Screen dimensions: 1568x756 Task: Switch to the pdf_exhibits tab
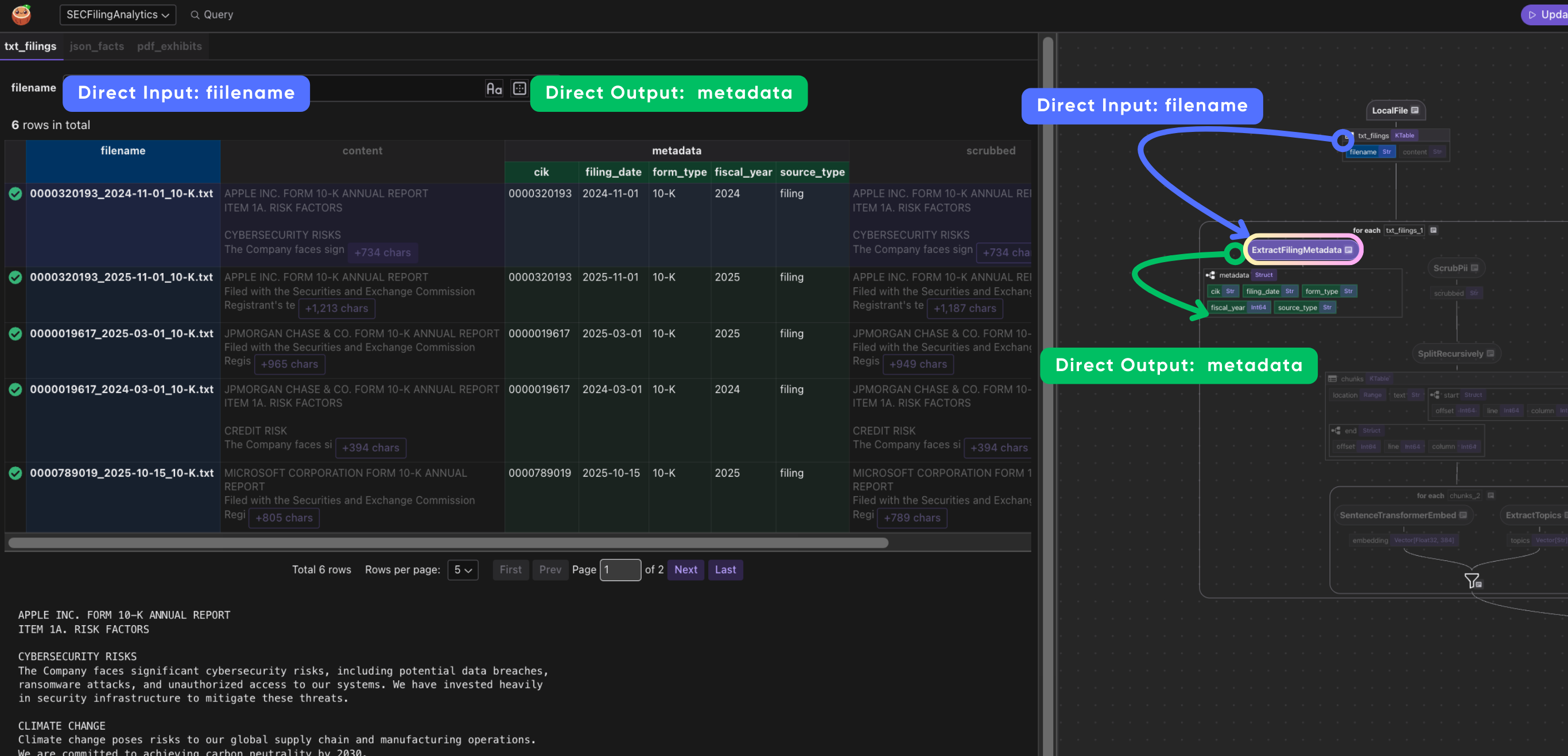[x=169, y=46]
